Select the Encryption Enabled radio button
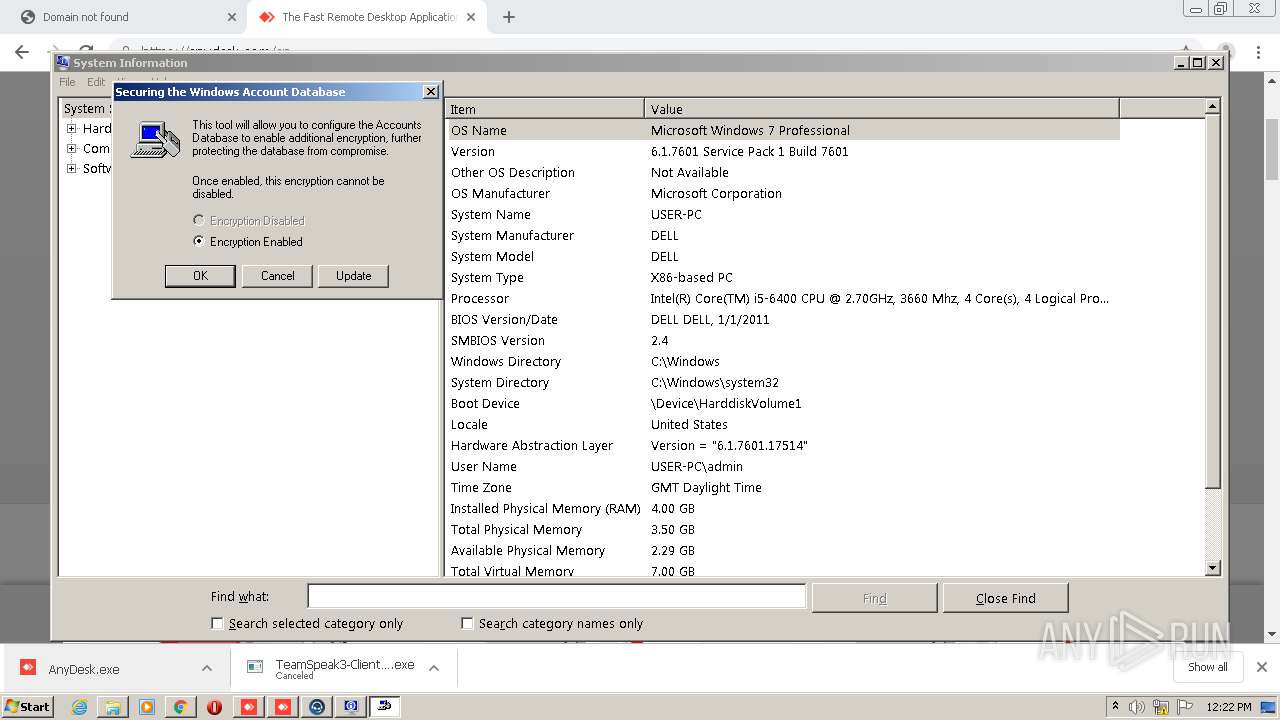This screenshot has width=1280, height=720. (199, 241)
